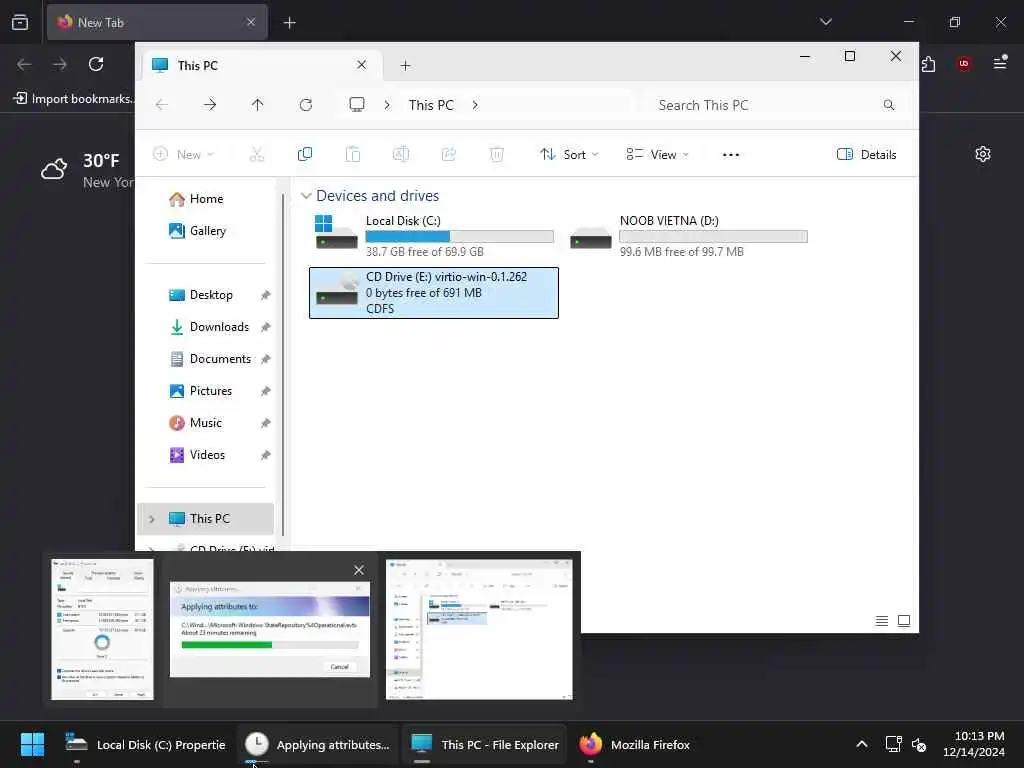The height and width of the screenshot is (768, 1024).
Task: Click Mozilla Firefox taskbar button
Action: pos(635,744)
